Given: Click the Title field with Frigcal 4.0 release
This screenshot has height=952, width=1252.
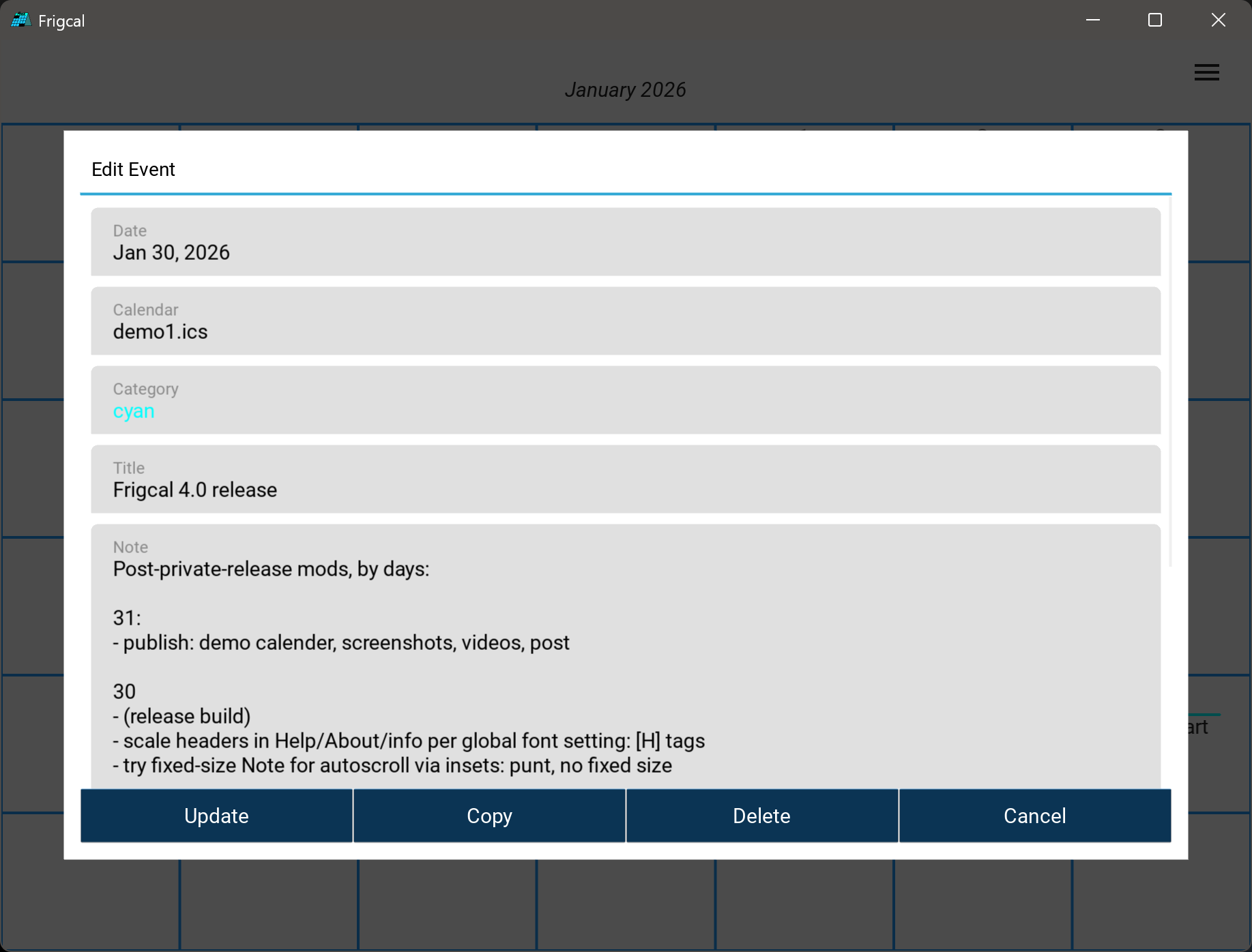Looking at the screenshot, I should pos(625,479).
